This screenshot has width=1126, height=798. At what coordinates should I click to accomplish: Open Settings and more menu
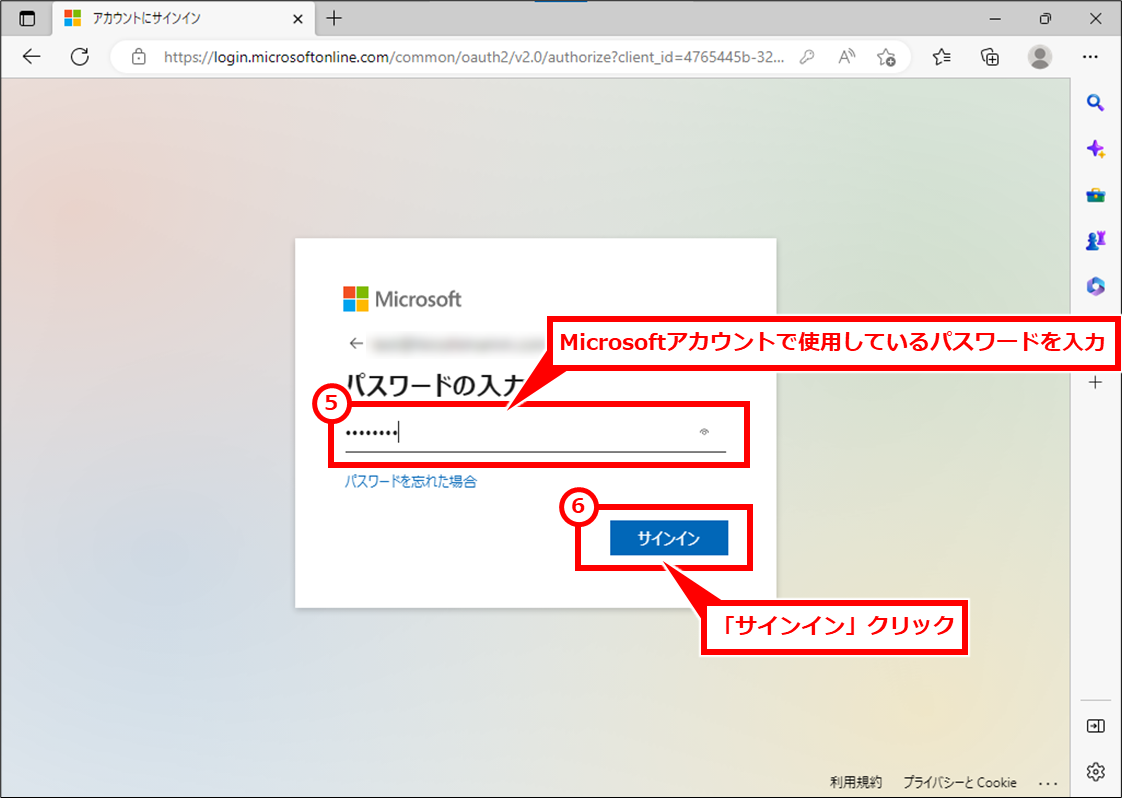(x=1090, y=57)
